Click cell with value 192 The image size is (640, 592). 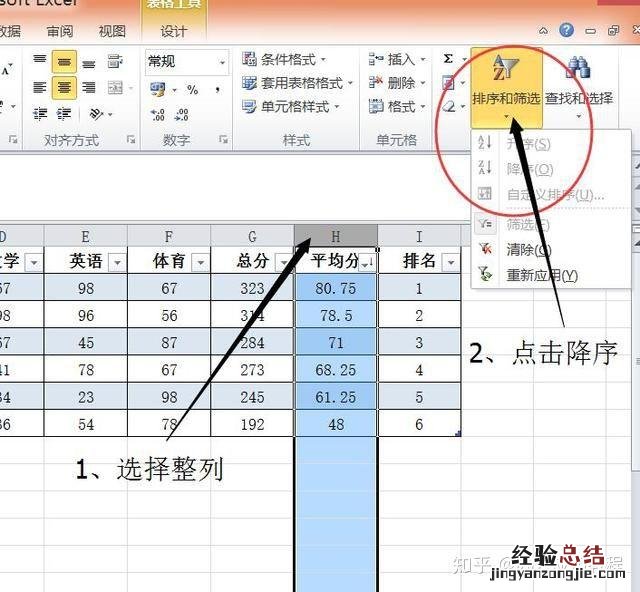(x=252, y=424)
